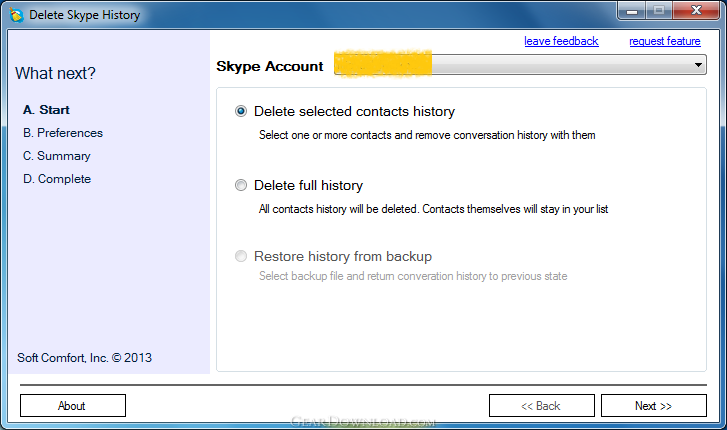Open the leave feedback link
The width and height of the screenshot is (727, 430).
click(x=561, y=41)
